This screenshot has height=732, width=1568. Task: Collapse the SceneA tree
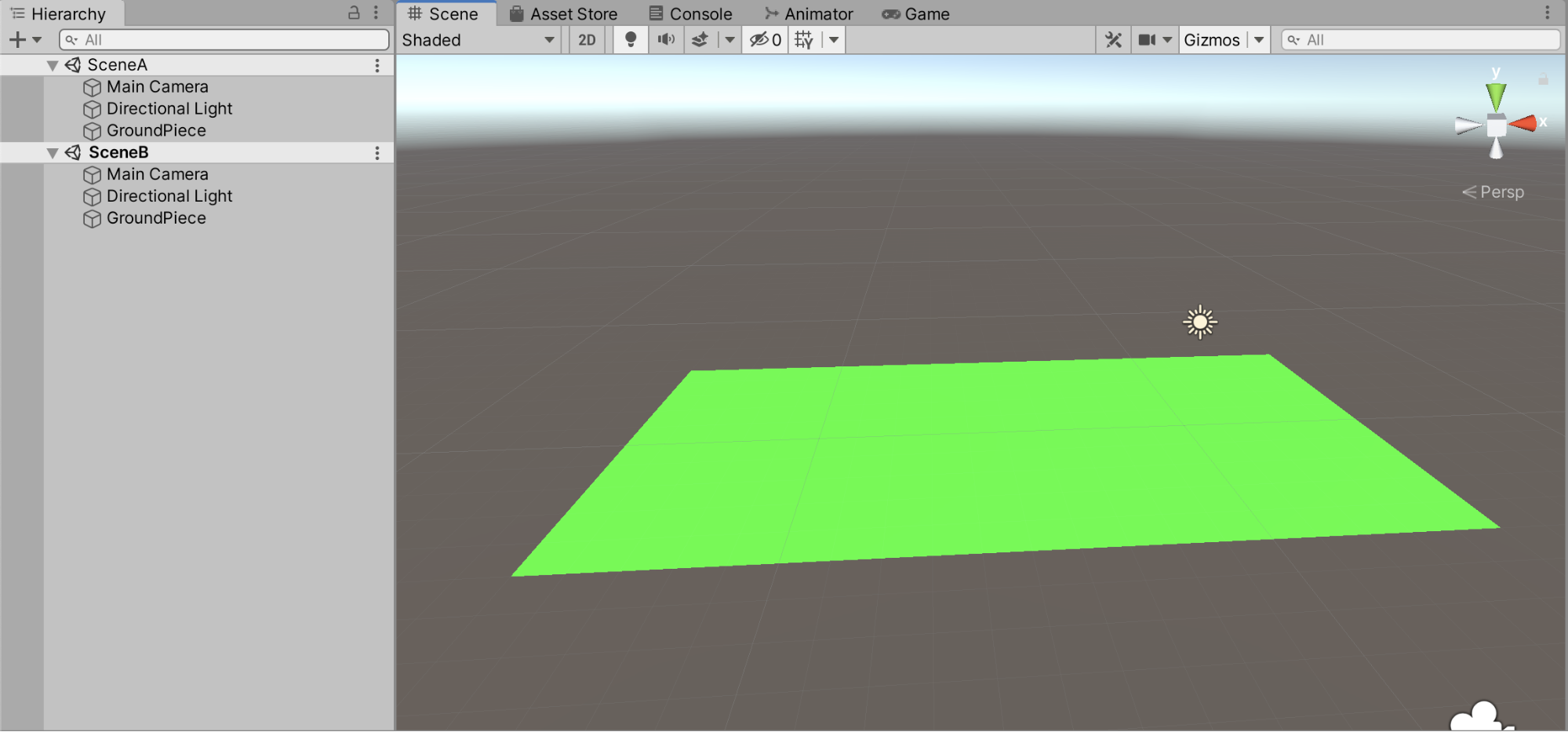[x=53, y=65]
